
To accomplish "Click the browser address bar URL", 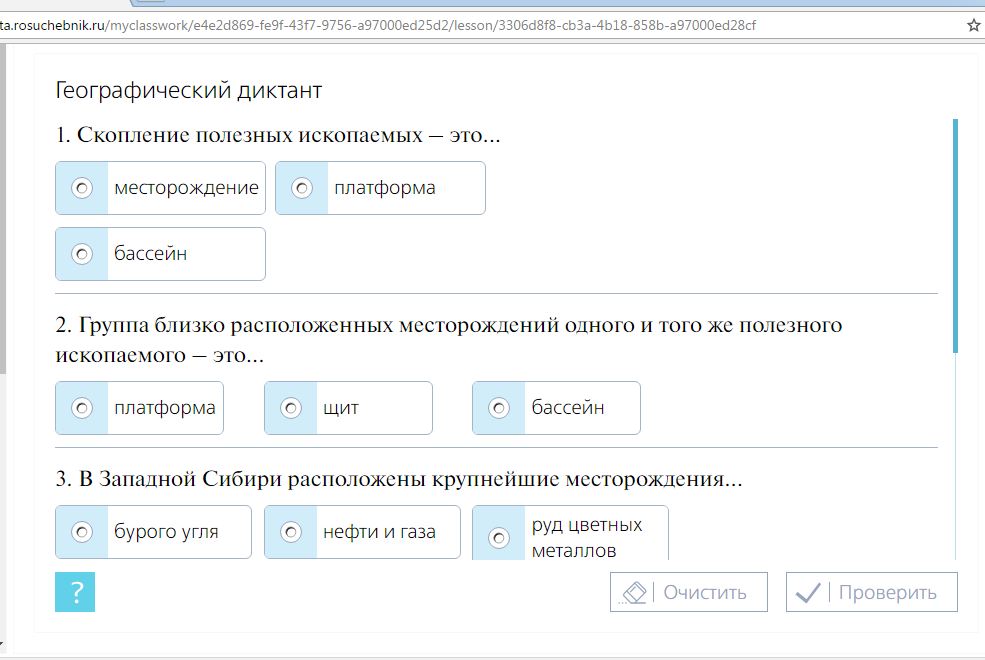I will click(377, 25).
